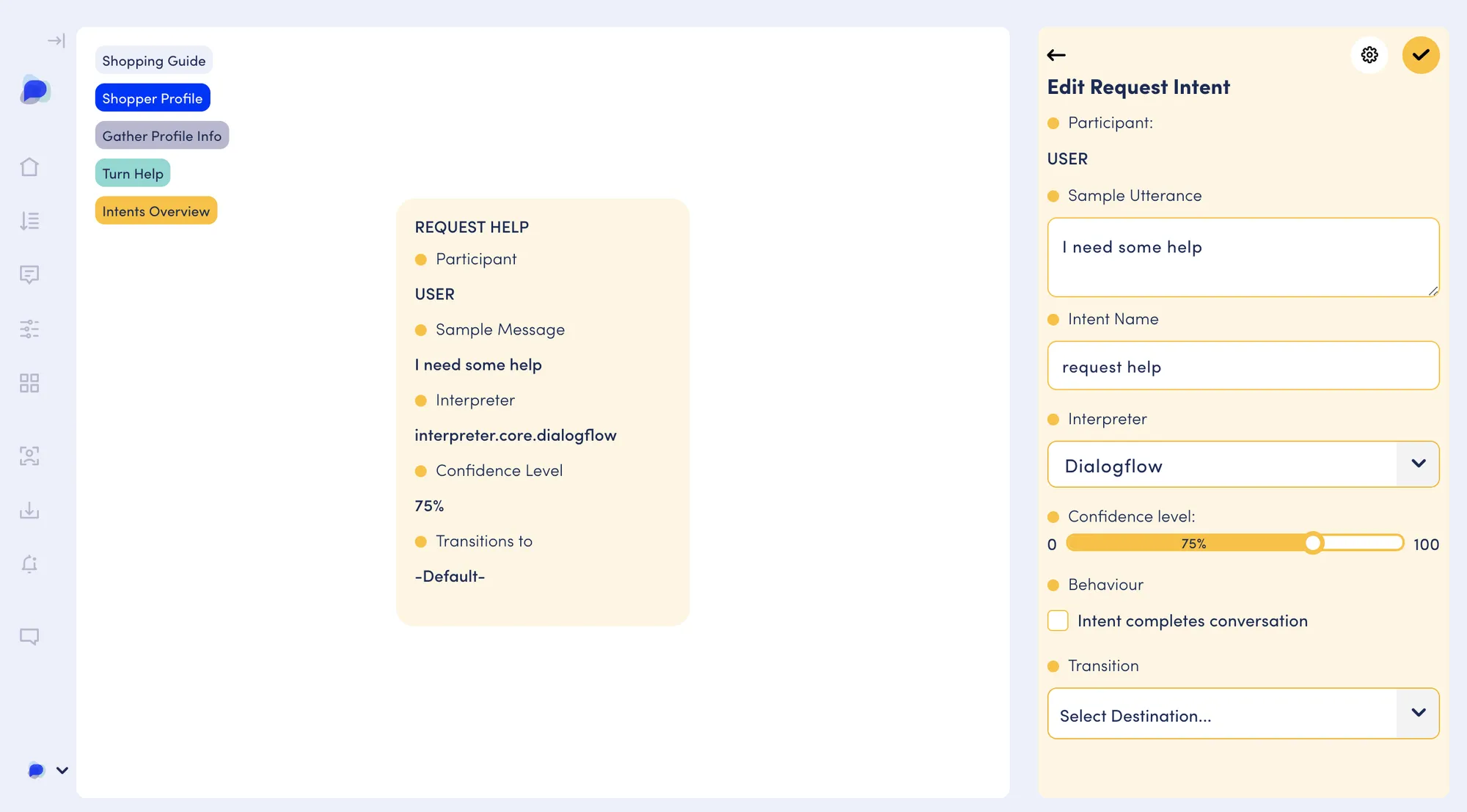
Task: Click the Intent Name input field
Action: coord(1243,365)
